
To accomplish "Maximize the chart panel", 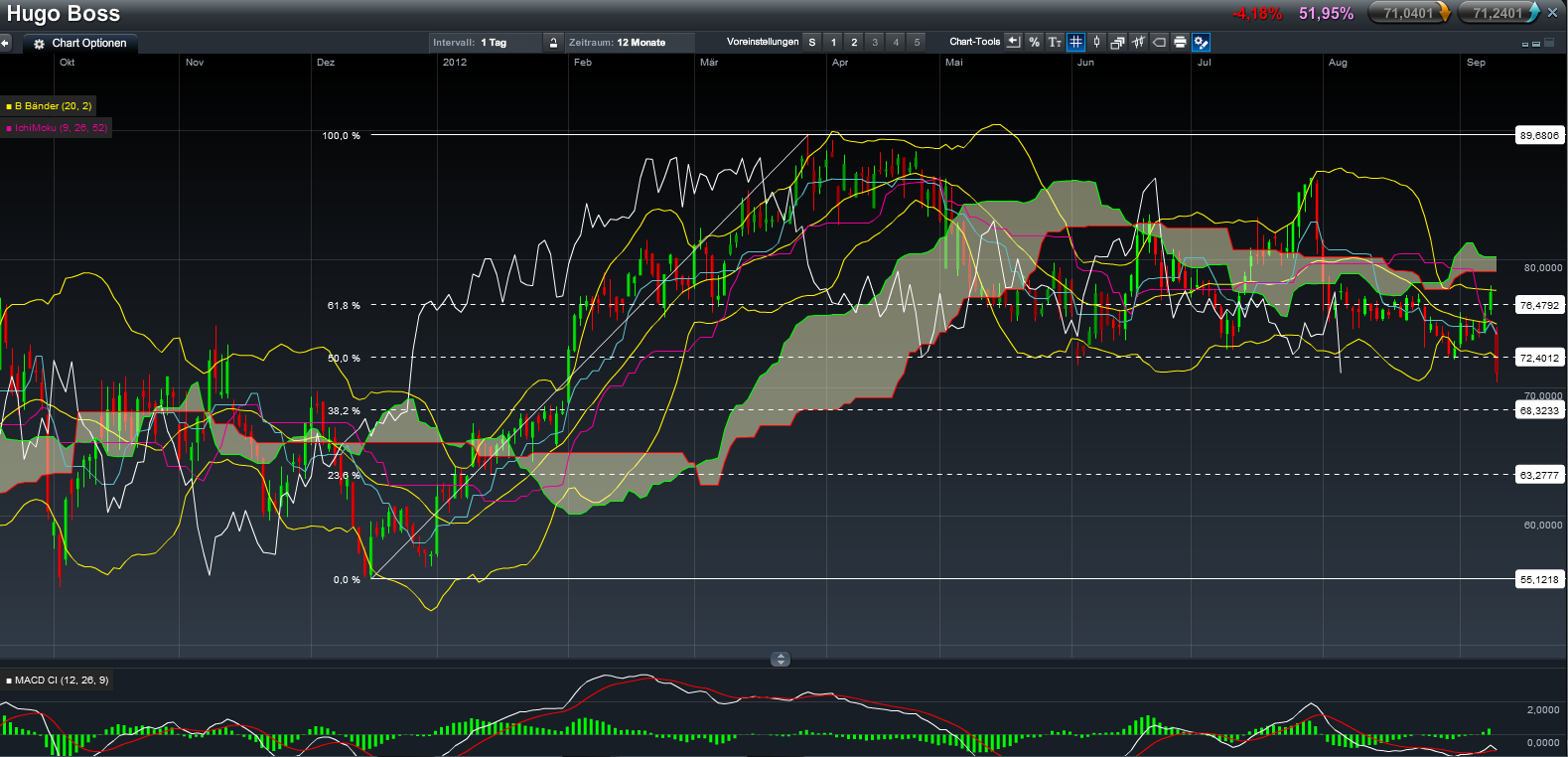I will [1549, 43].
